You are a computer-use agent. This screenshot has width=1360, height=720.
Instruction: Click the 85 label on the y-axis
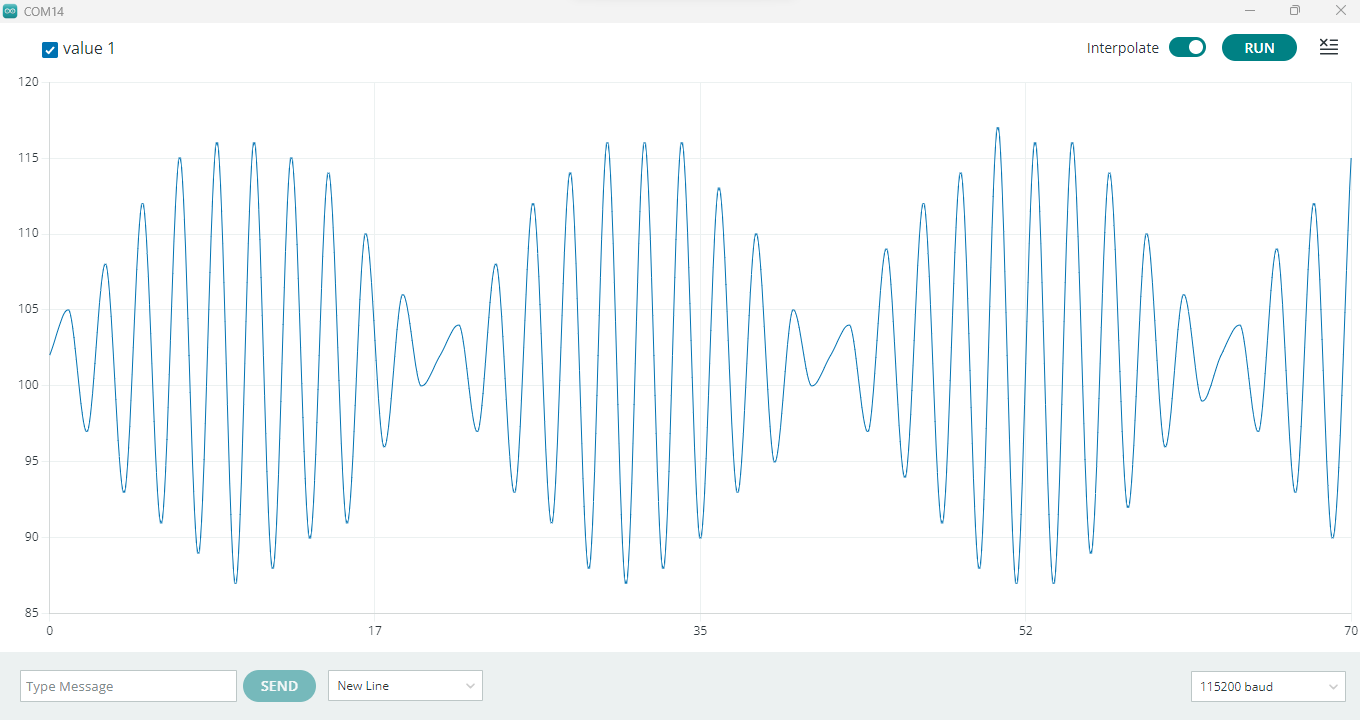[30, 613]
